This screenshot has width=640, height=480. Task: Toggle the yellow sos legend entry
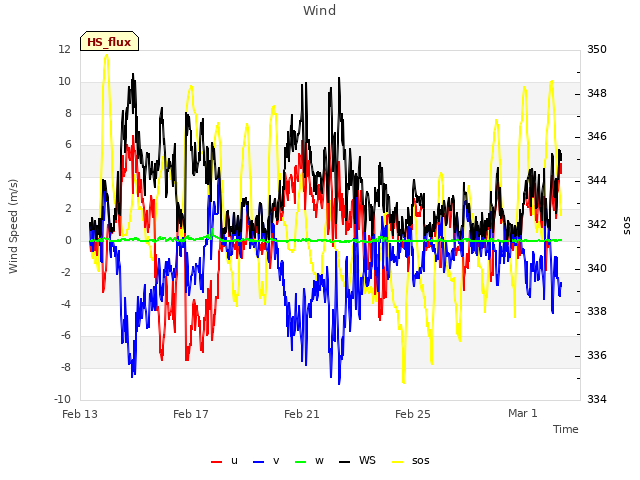click(411, 461)
